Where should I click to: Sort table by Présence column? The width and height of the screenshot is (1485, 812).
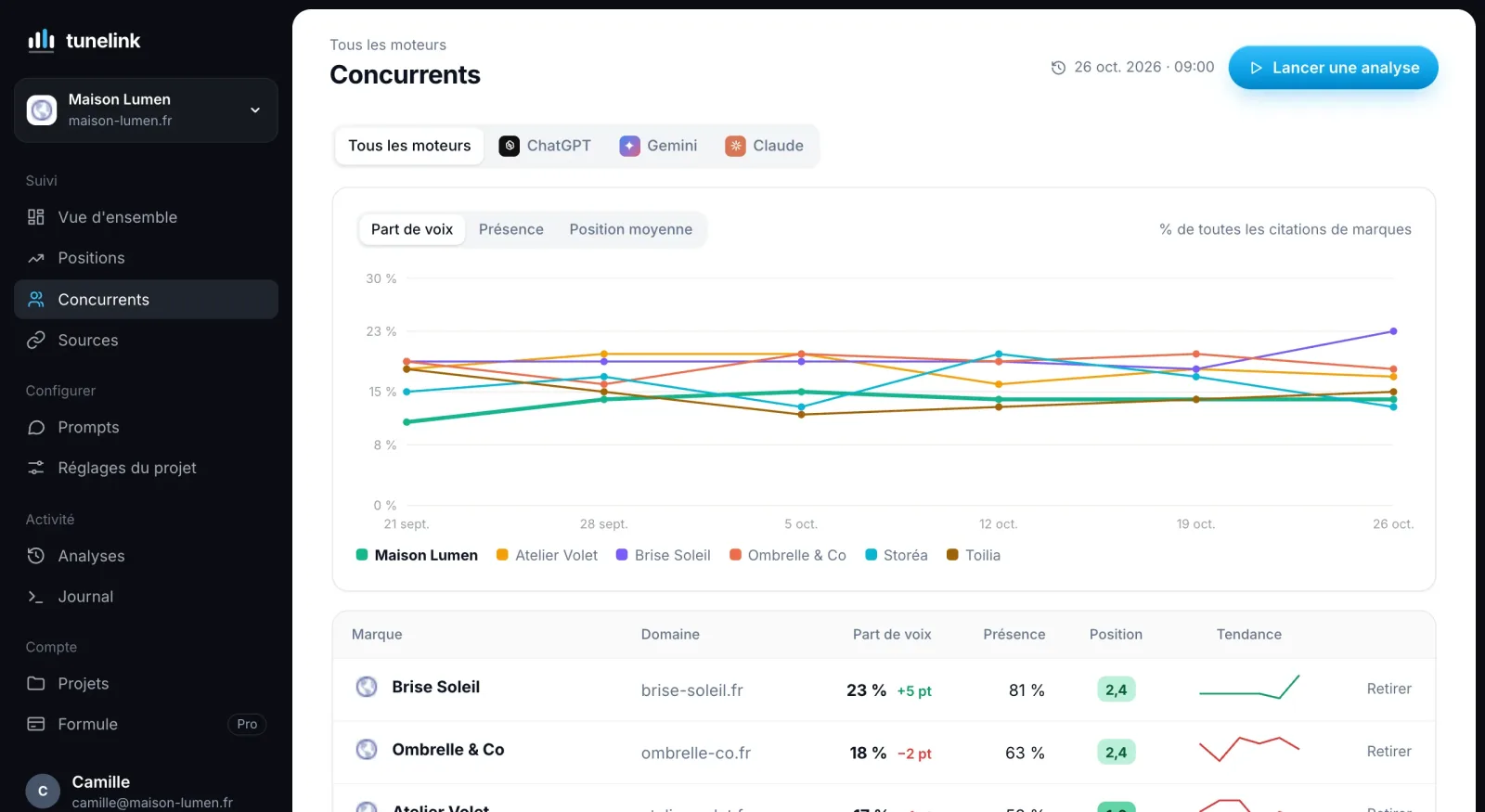click(1014, 634)
